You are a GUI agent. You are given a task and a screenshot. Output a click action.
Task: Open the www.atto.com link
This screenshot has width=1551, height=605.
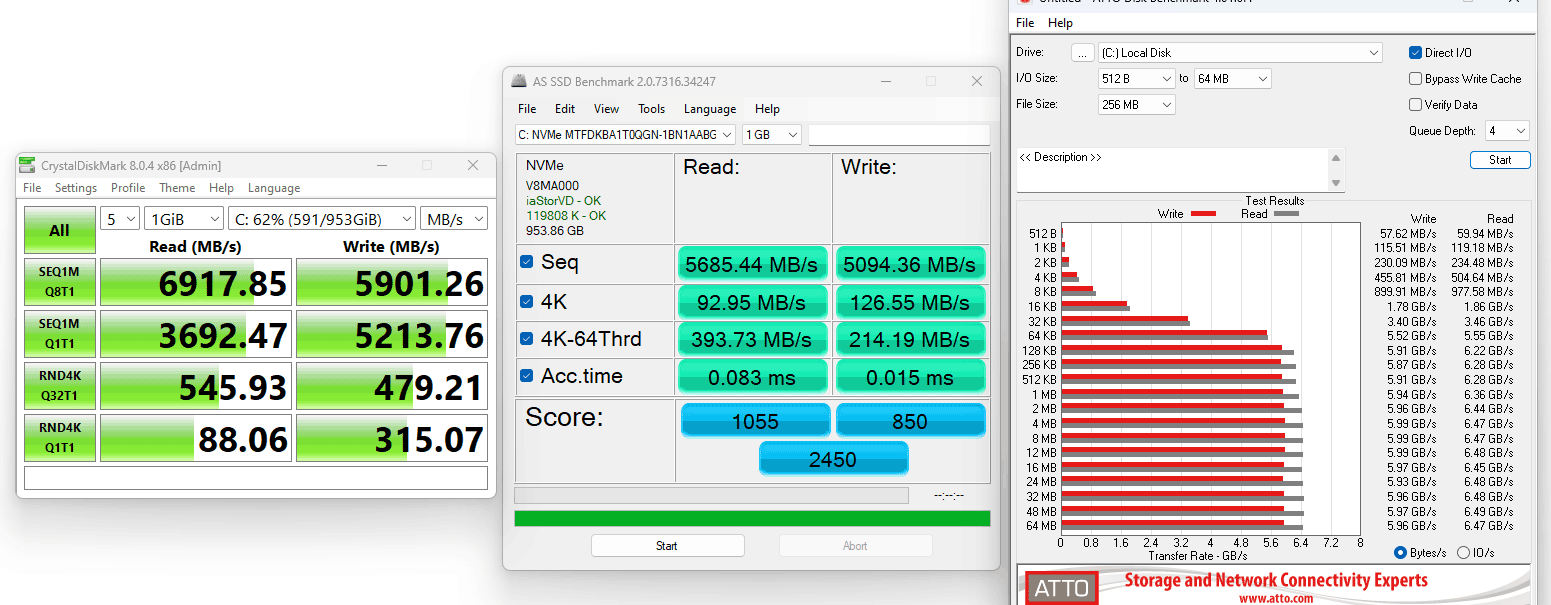point(1275,598)
